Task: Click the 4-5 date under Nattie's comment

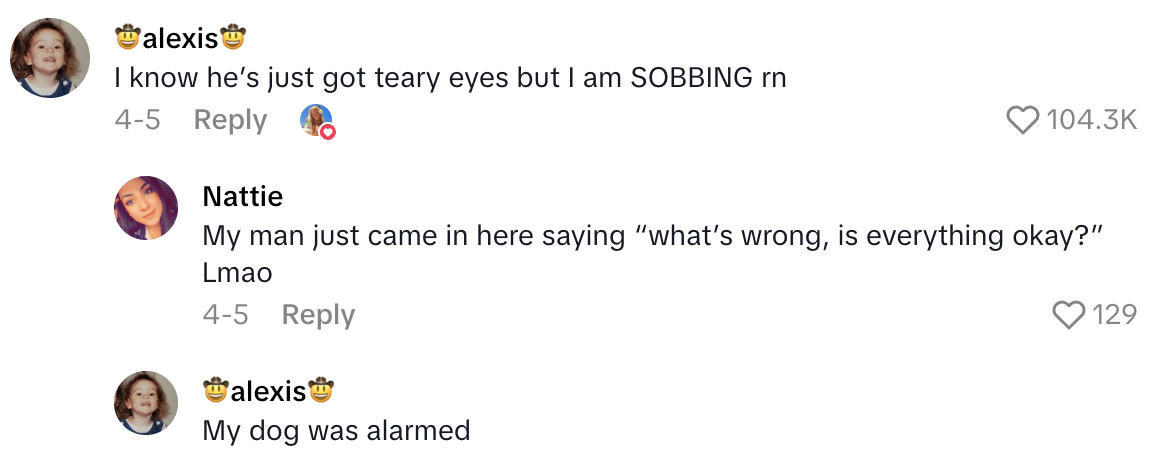Action: coord(225,315)
